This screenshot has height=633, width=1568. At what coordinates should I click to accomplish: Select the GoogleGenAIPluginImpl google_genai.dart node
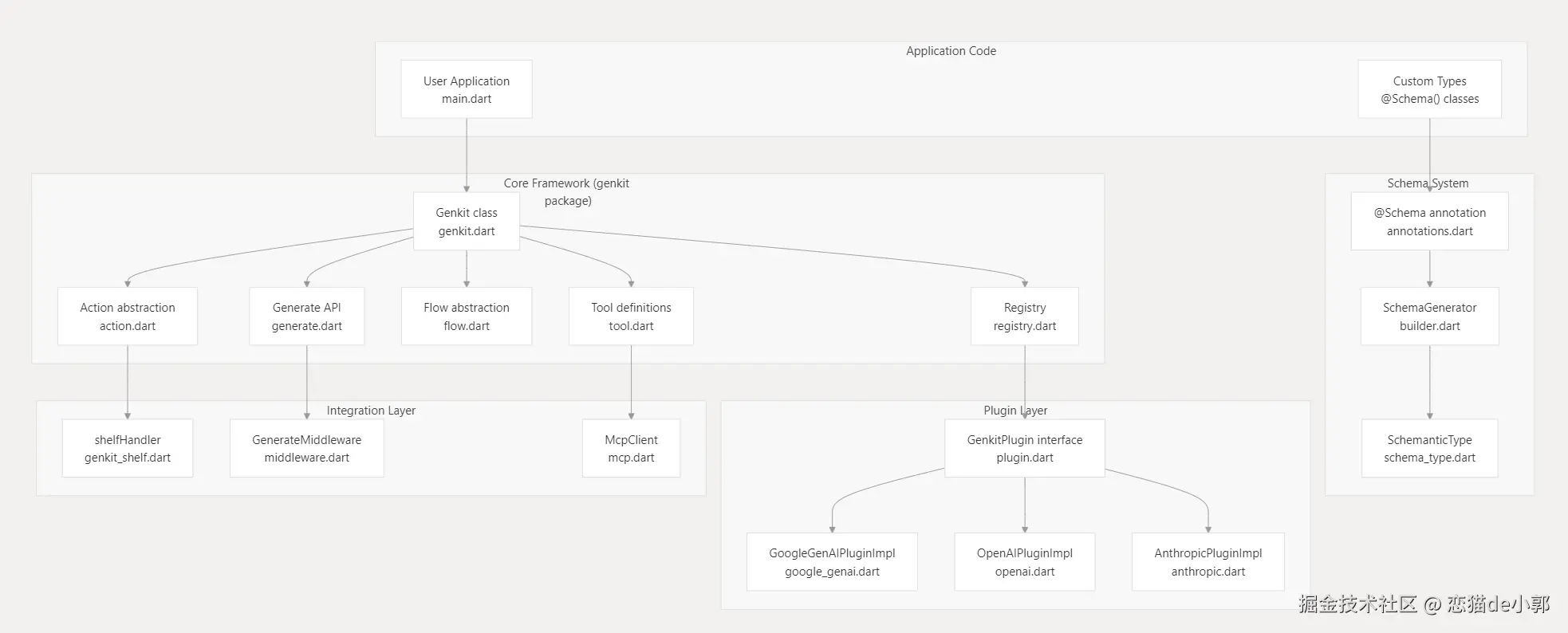832,562
